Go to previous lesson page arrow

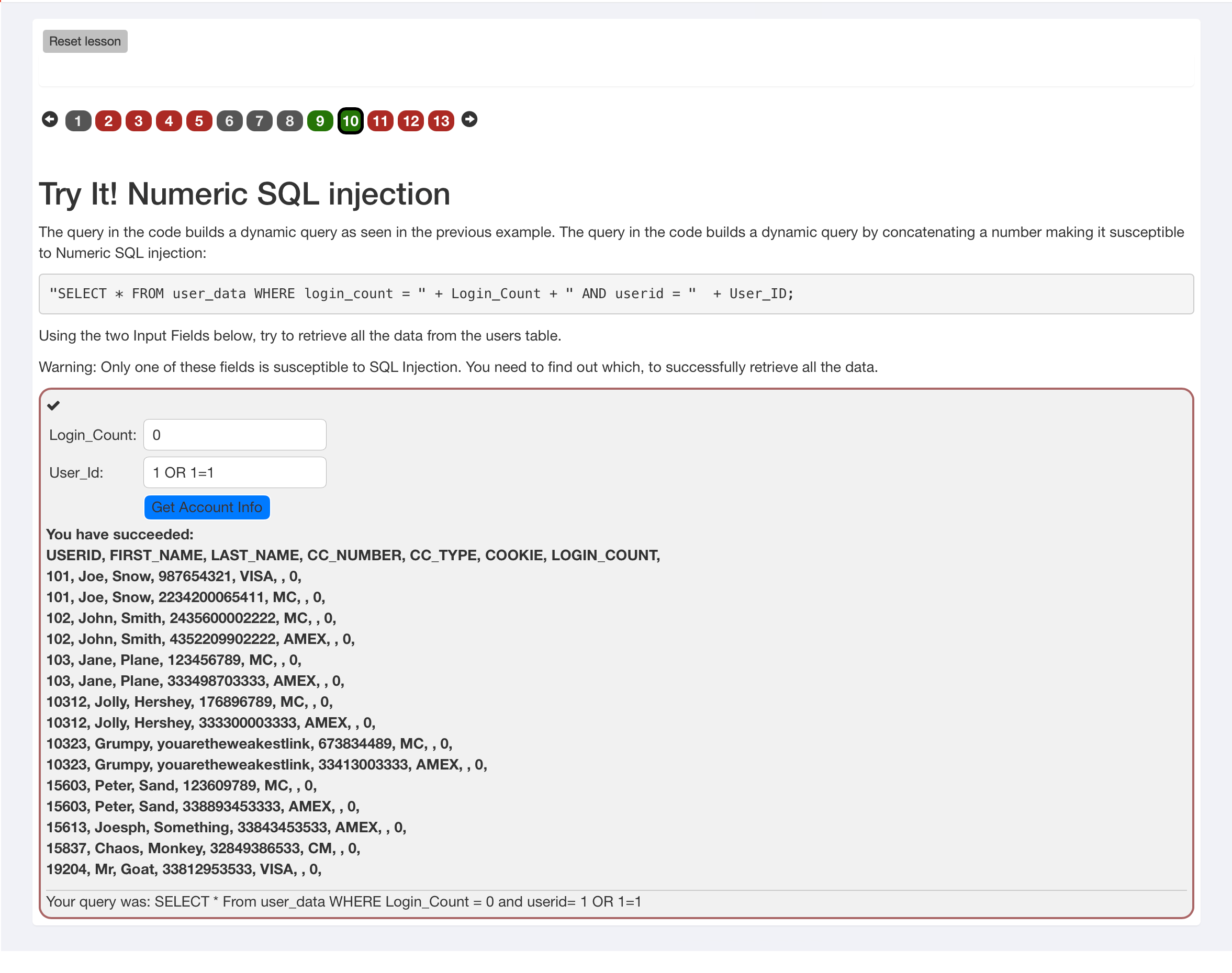[x=50, y=120]
